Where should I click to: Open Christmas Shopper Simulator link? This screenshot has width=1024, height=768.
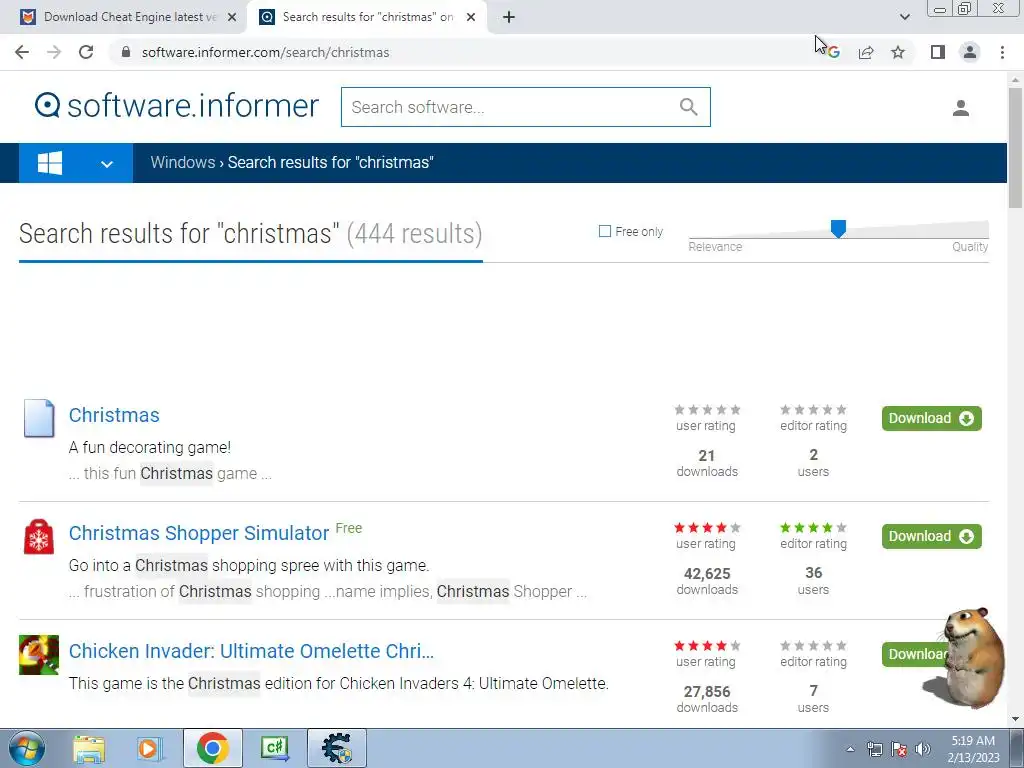click(x=199, y=533)
